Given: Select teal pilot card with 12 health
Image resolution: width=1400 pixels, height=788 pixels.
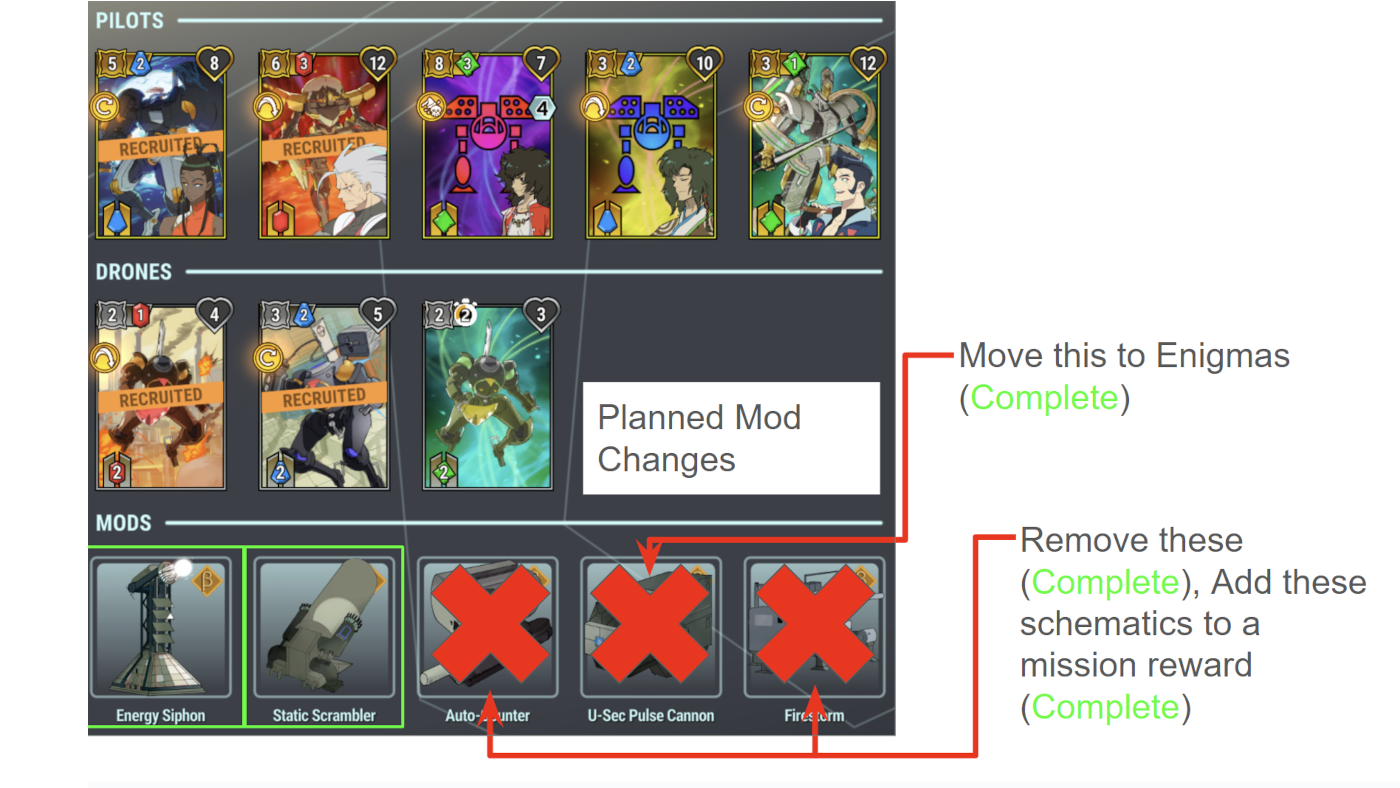Looking at the screenshot, I should pyautogui.click(x=815, y=143).
